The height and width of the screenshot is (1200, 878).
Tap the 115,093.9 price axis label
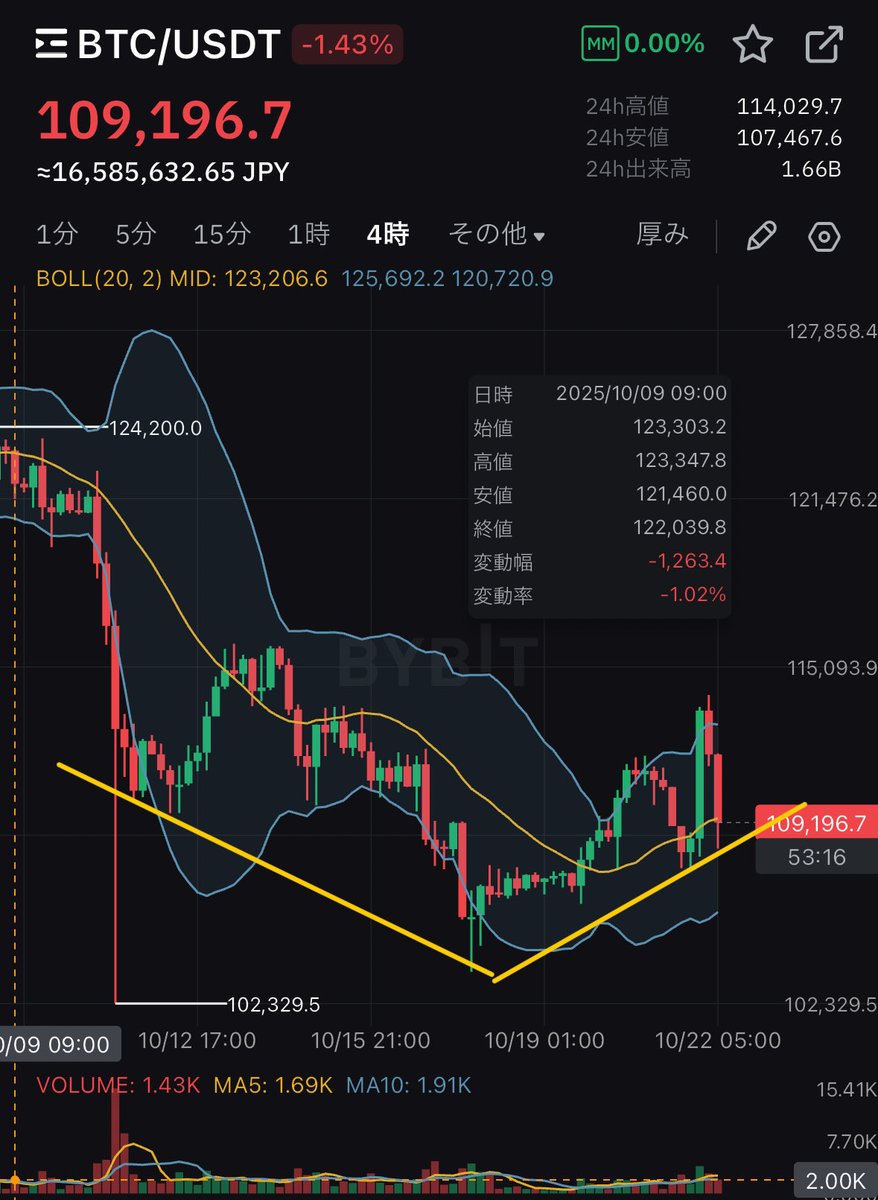coord(832,667)
